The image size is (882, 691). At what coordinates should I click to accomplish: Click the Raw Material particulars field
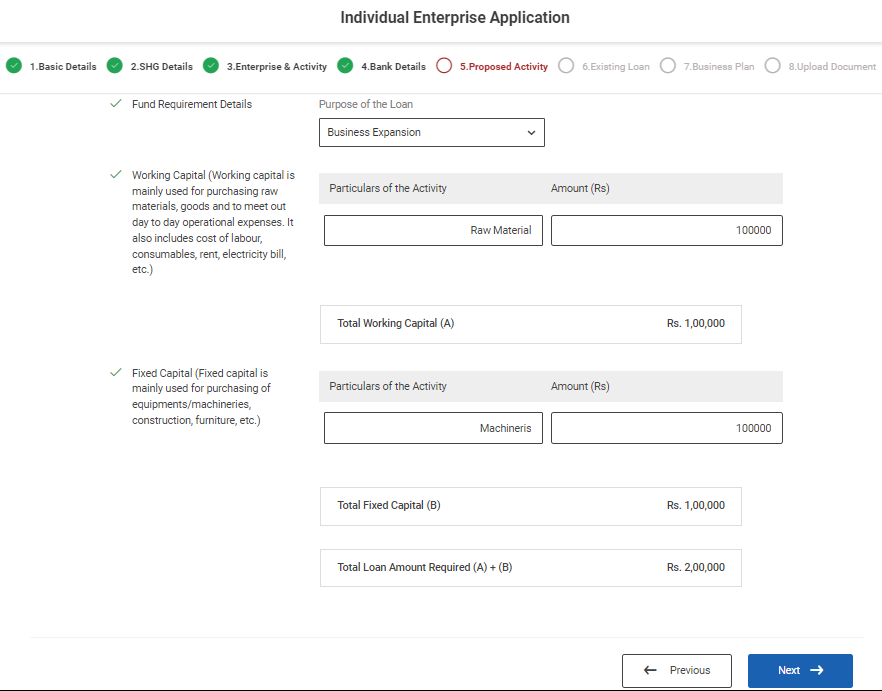click(x=433, y=230)
